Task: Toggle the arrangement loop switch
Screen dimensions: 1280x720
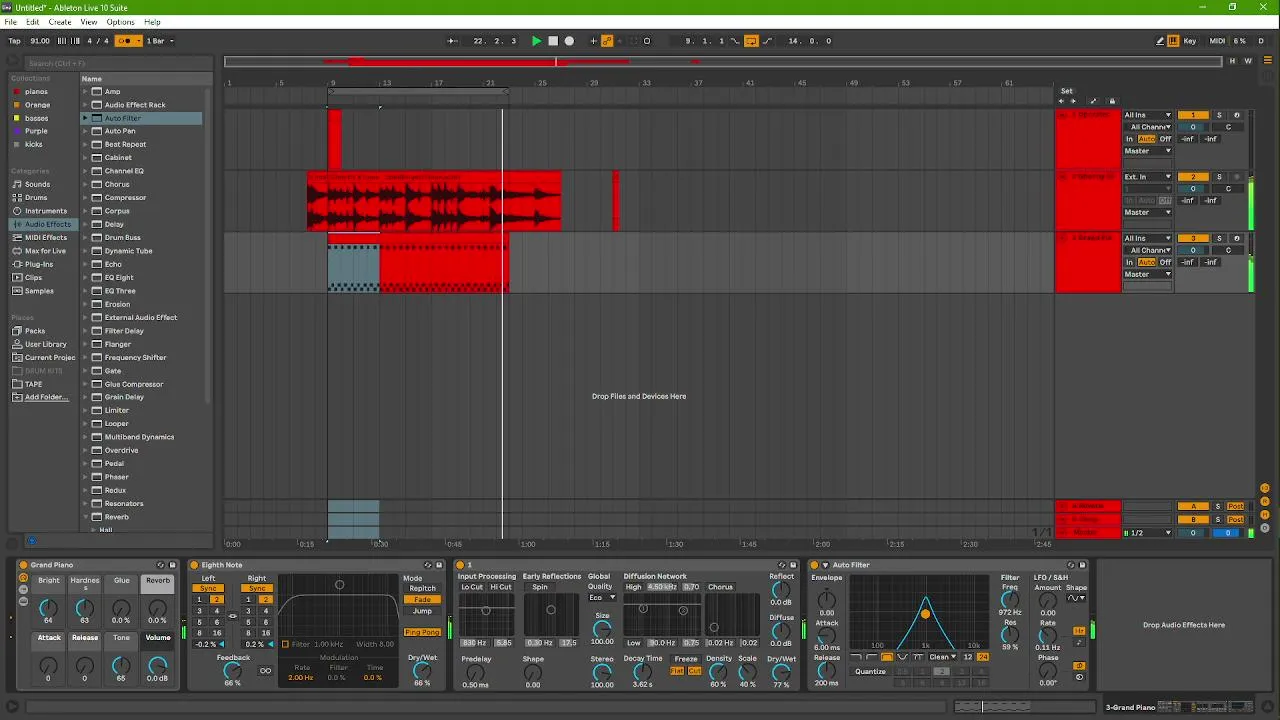Action: click(x=751, y=41)
